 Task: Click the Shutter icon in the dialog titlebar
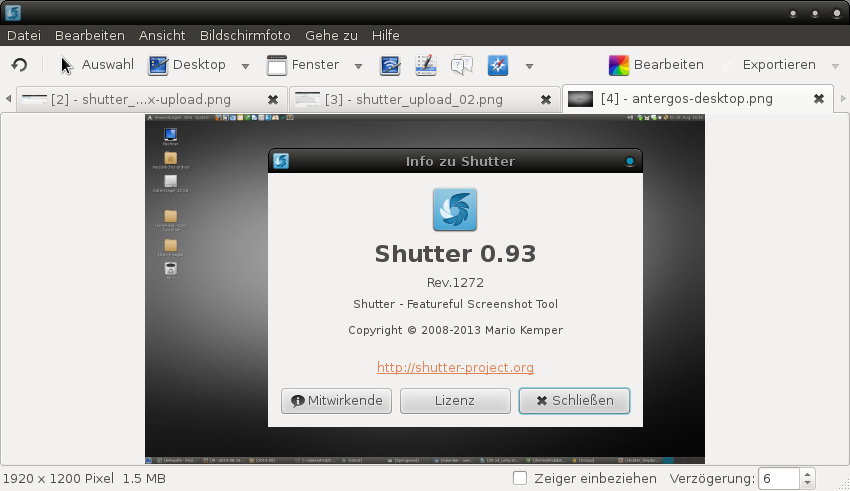281,161
